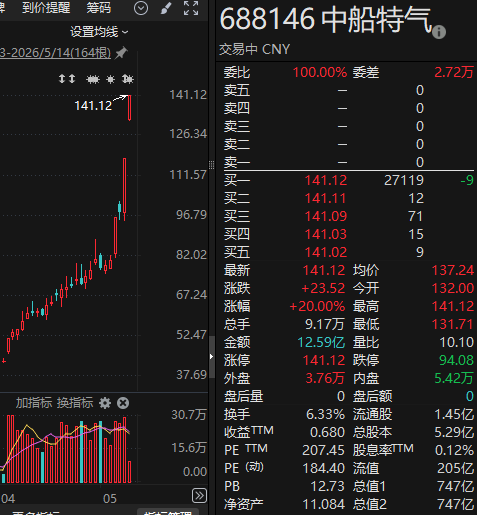Open the 到价提醒 menu item

46,8
